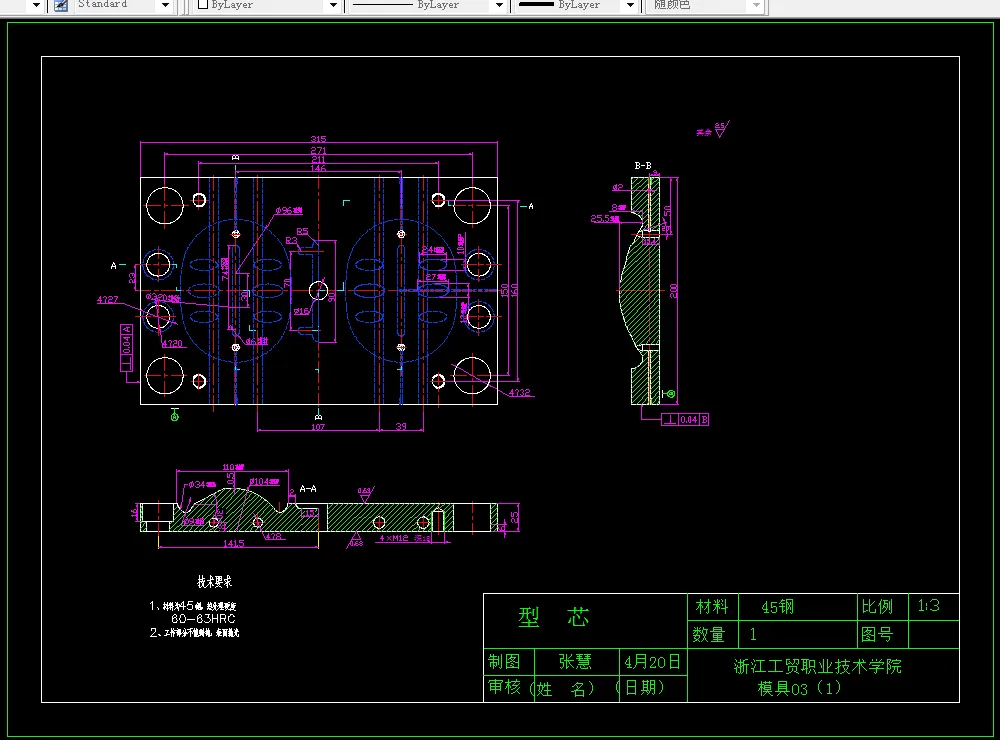This screenshot has height=740, width=1000.
Task: Select the 4?27 hole callout
Action: [x=107, y=299]
